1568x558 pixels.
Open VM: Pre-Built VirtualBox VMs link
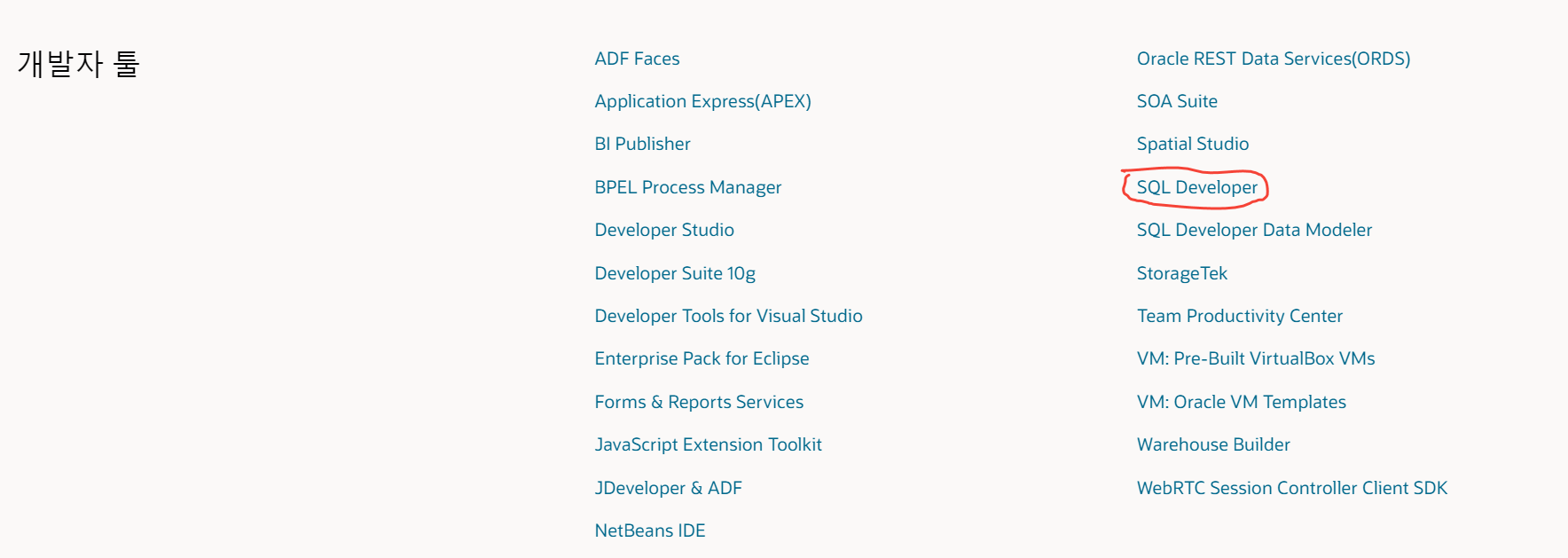coord(1256,358)
